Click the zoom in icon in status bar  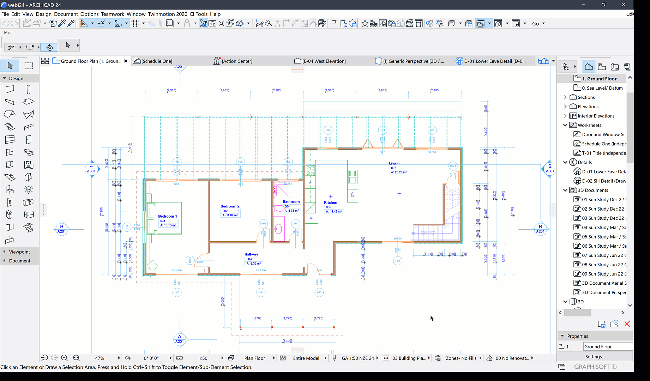pyautogui.click(x=64, y=358)
